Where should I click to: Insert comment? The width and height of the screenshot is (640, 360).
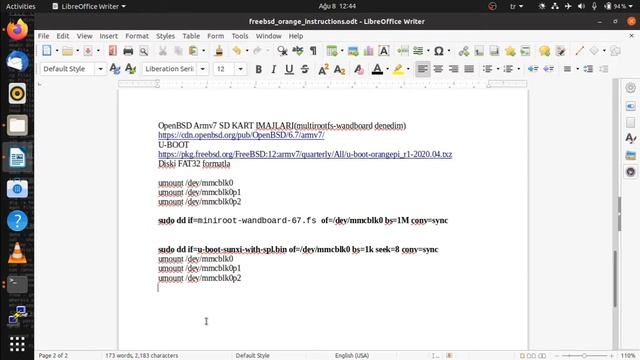544,51
